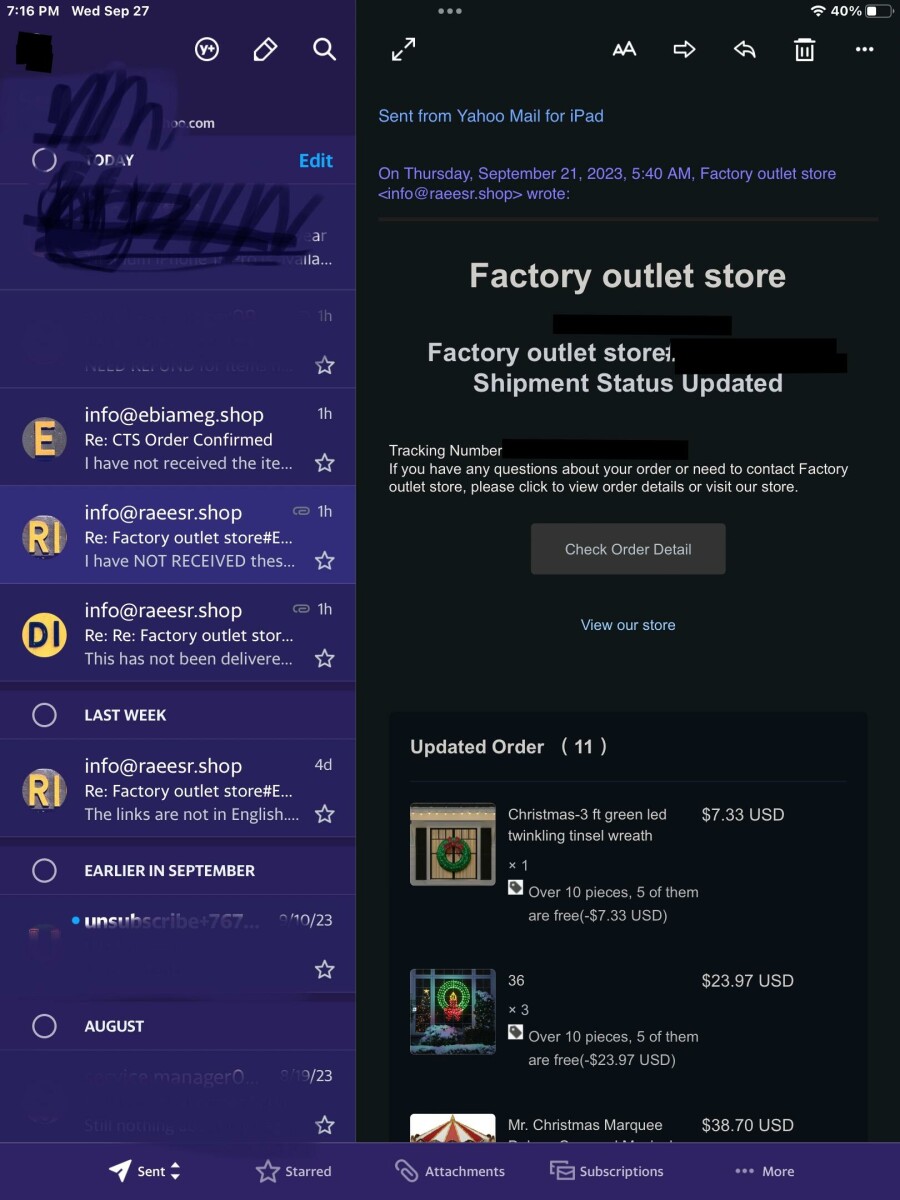Click the Check Order Detail button
The height and width of the screenshot is (1200, 900).
(x=628, y=549)
